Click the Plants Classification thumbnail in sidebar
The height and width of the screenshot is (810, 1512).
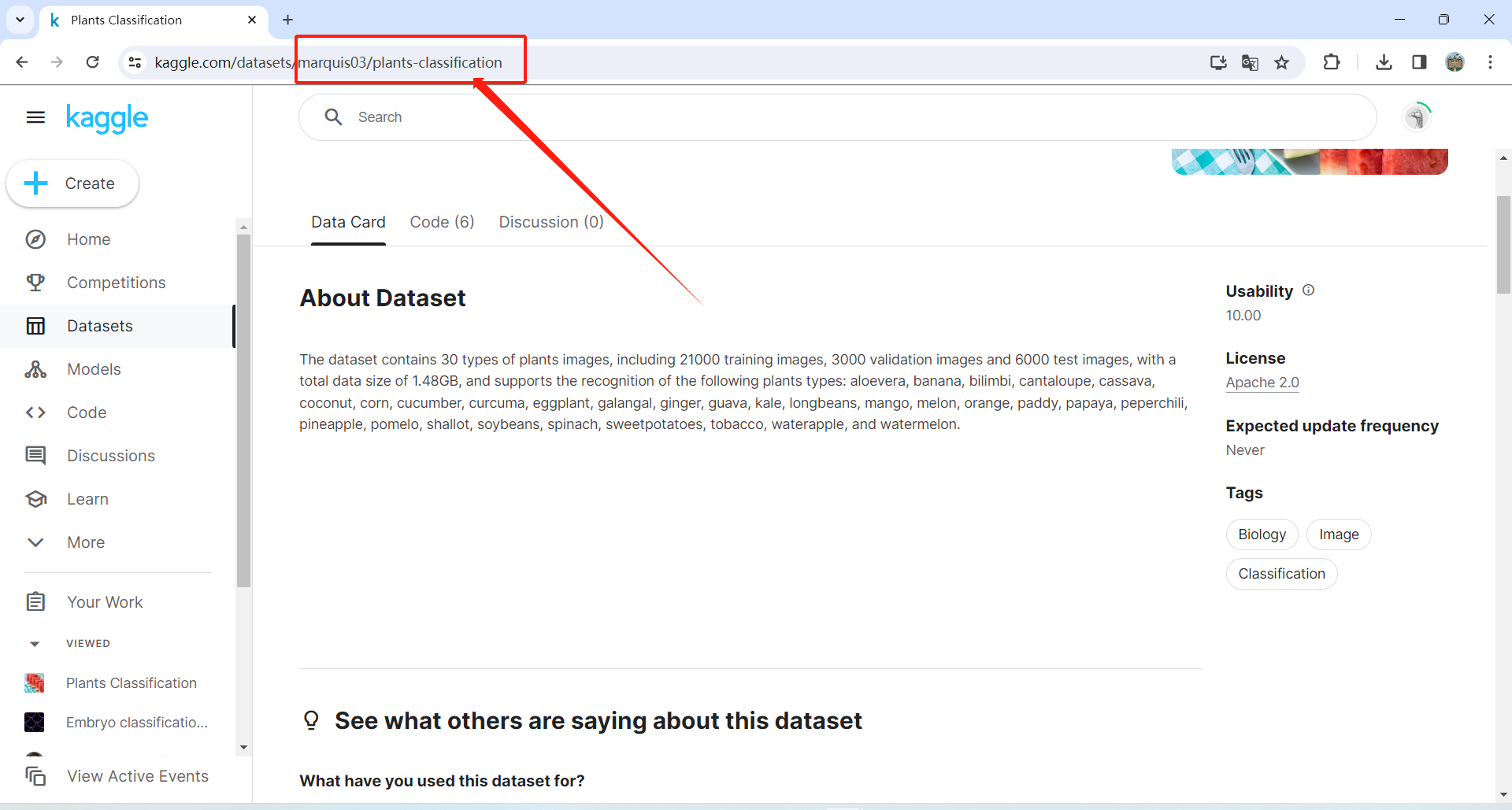pos(35,683)
